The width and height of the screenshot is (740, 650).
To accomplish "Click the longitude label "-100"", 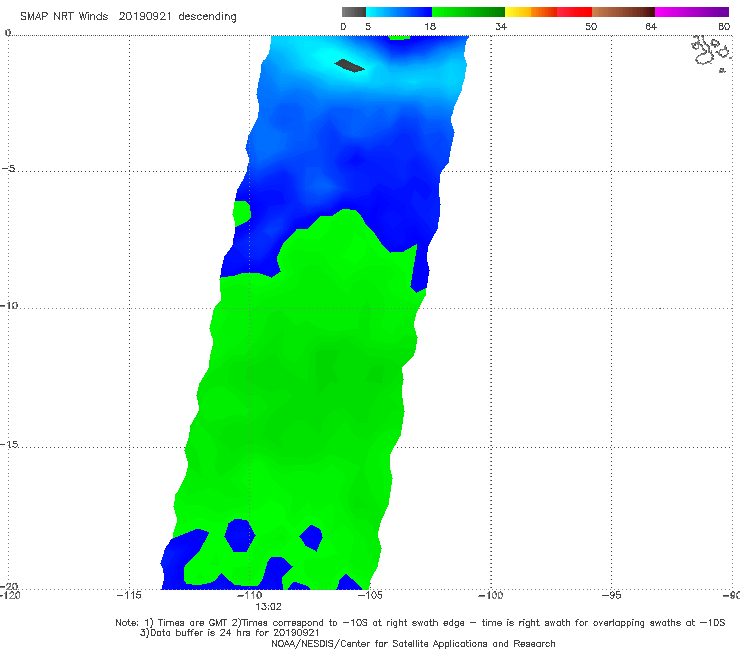I will tap(491, 595).
